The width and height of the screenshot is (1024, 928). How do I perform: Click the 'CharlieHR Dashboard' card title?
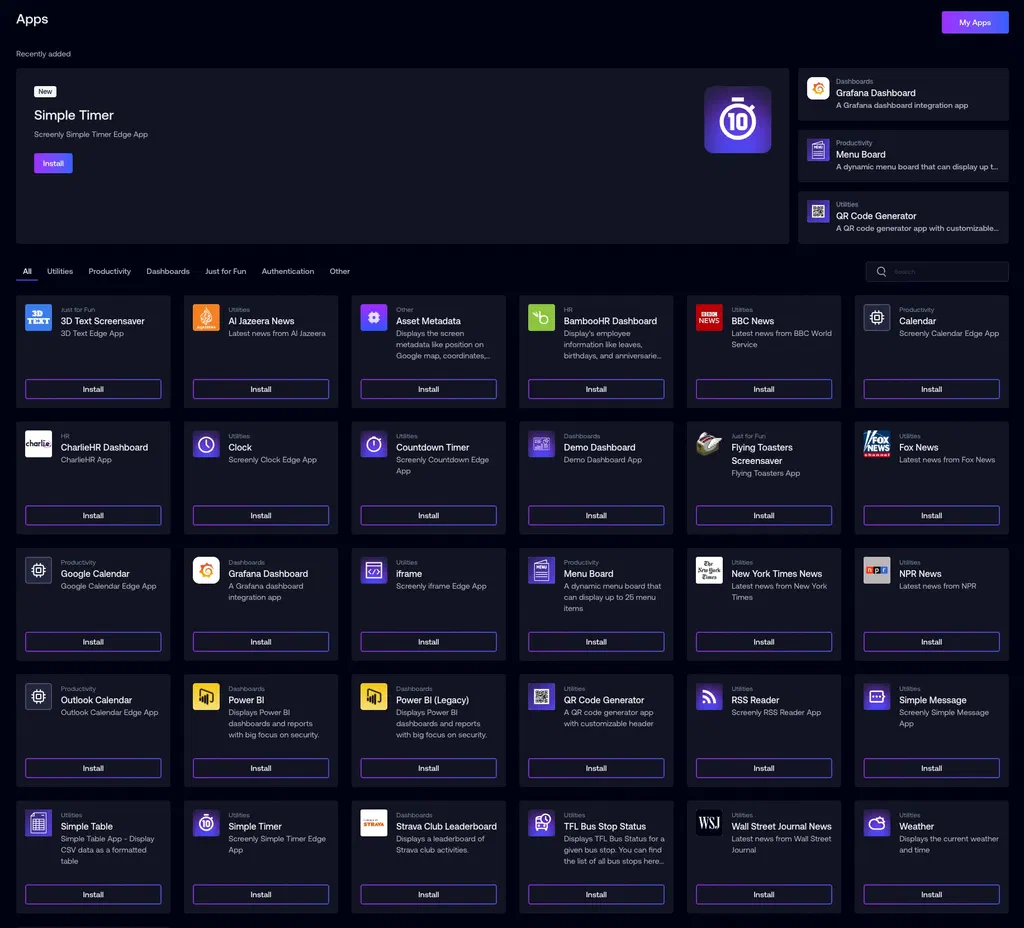tap(104, 447)
